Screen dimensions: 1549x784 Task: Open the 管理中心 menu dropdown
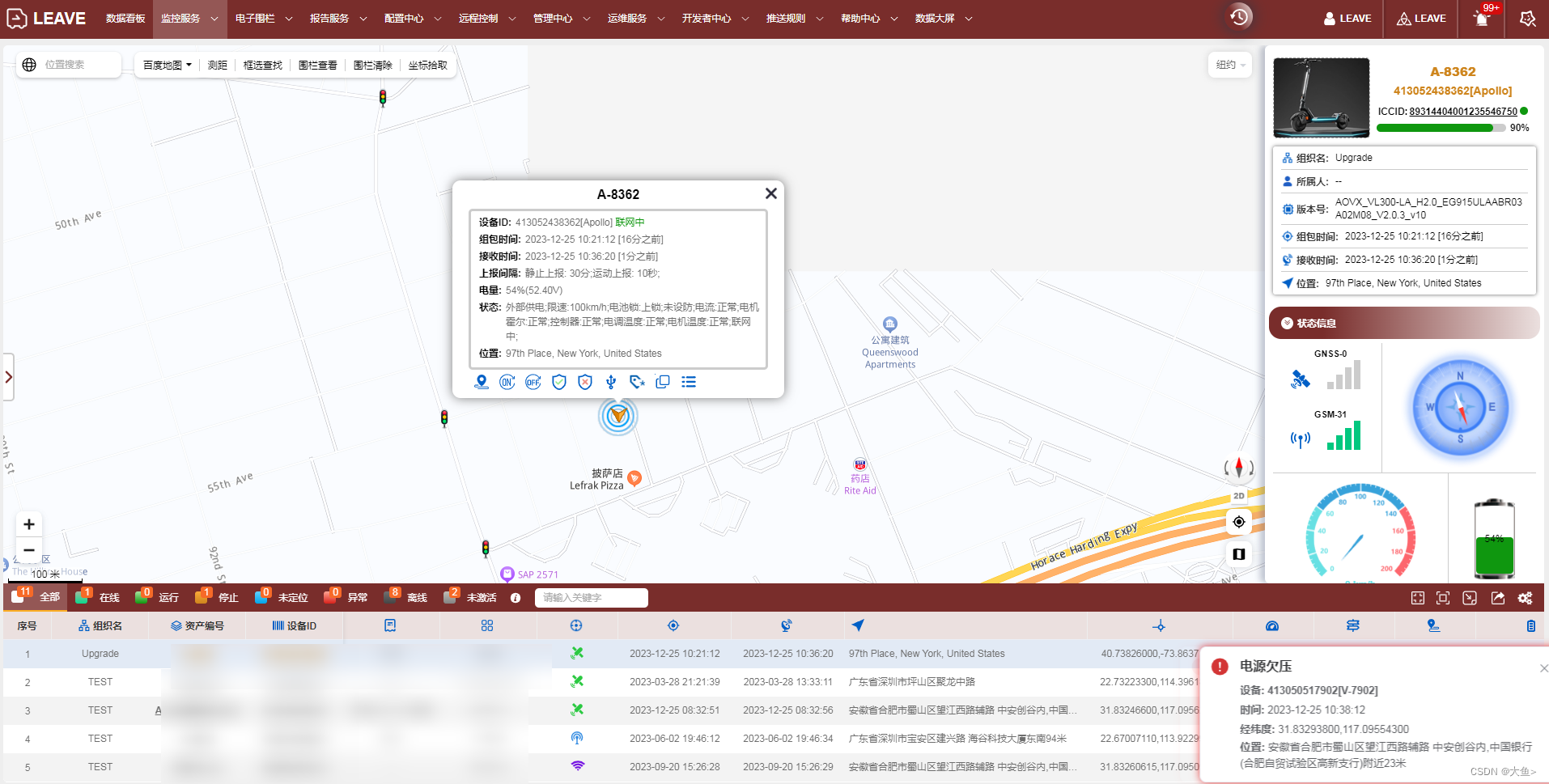tap(562, 19)
